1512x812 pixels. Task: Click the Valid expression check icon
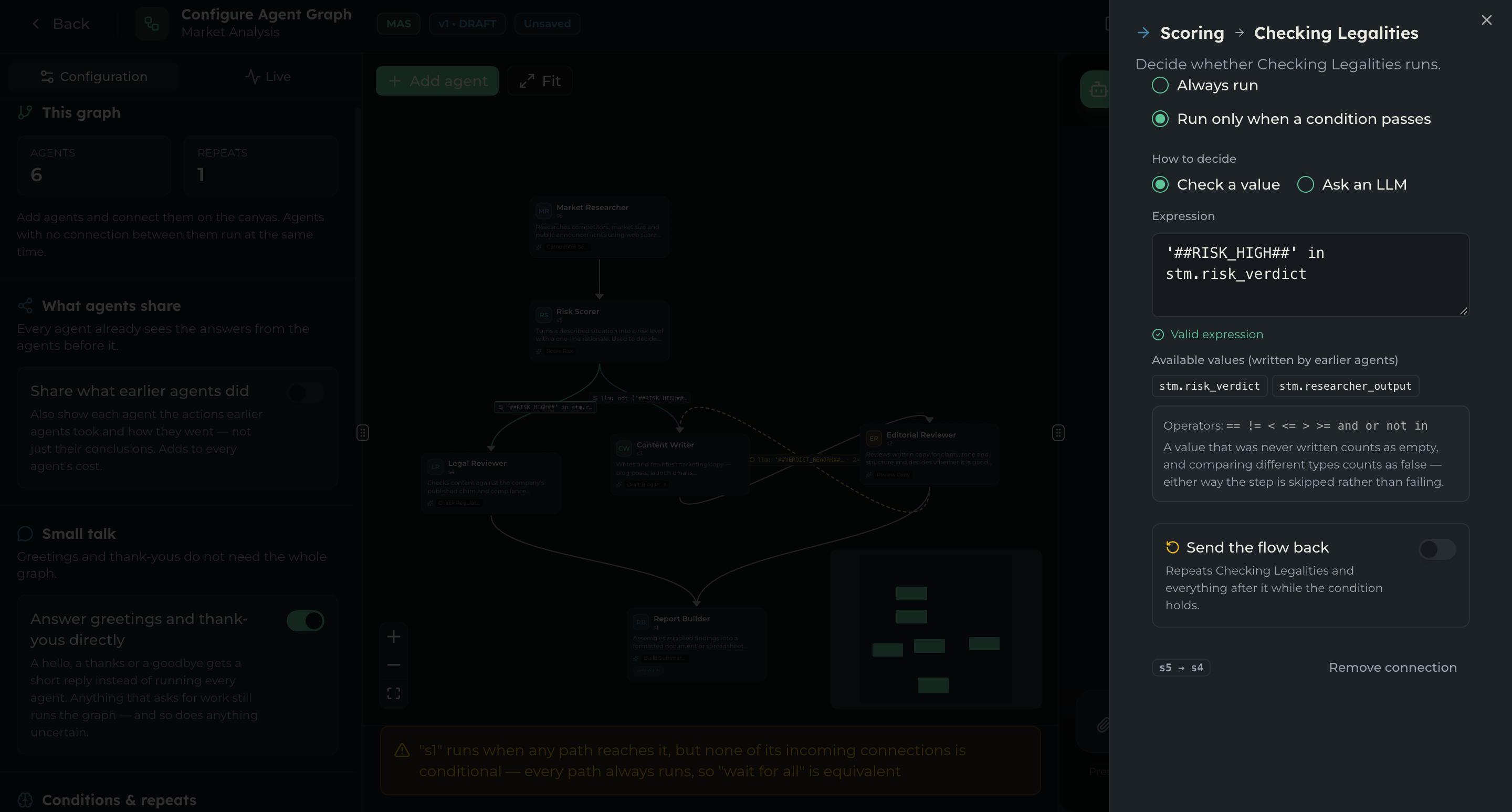tap(1158, 335)
